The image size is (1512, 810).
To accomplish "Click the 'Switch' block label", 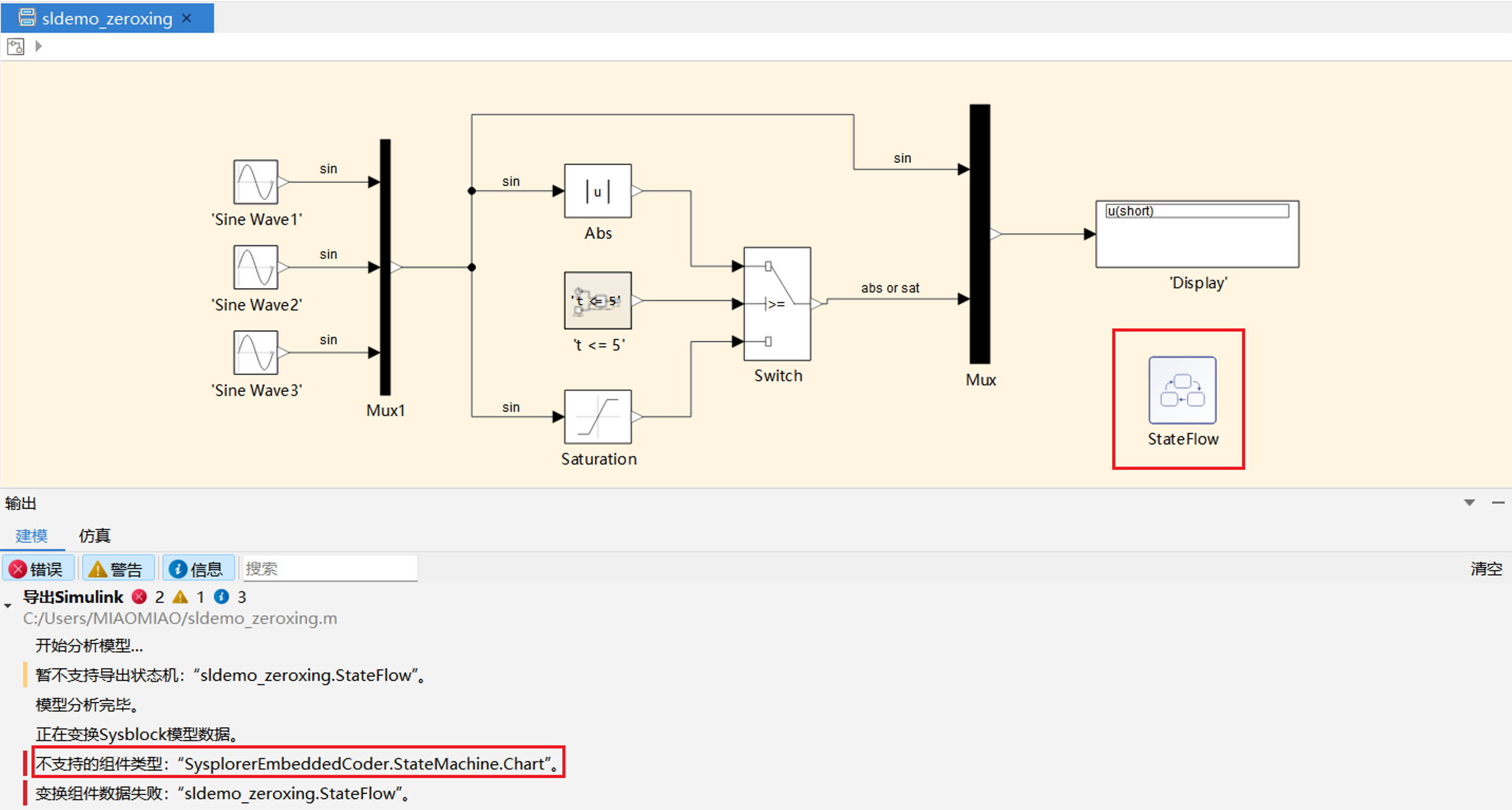I will coord(778,376).
